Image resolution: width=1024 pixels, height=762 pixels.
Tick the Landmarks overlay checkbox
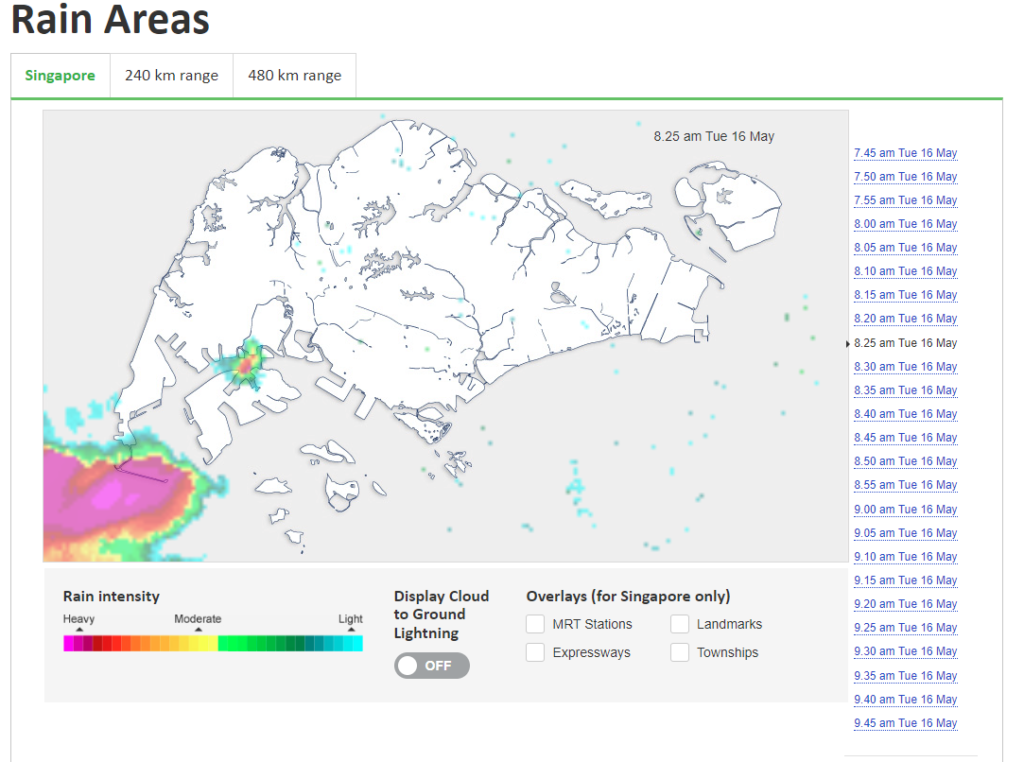(x=680, y=624)
